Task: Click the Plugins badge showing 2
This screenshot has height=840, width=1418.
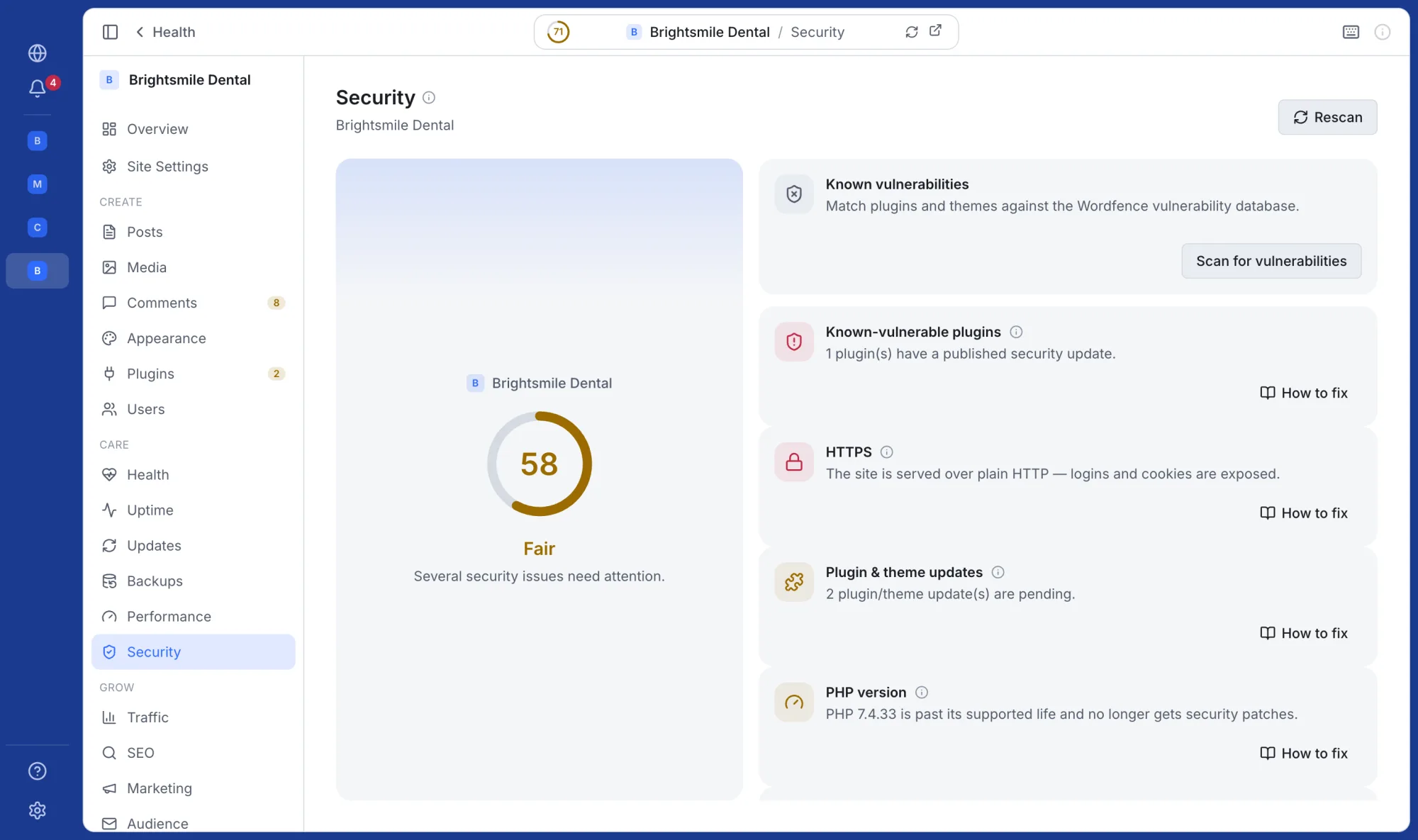Action: pyautogui.click(x=277, y=374)
